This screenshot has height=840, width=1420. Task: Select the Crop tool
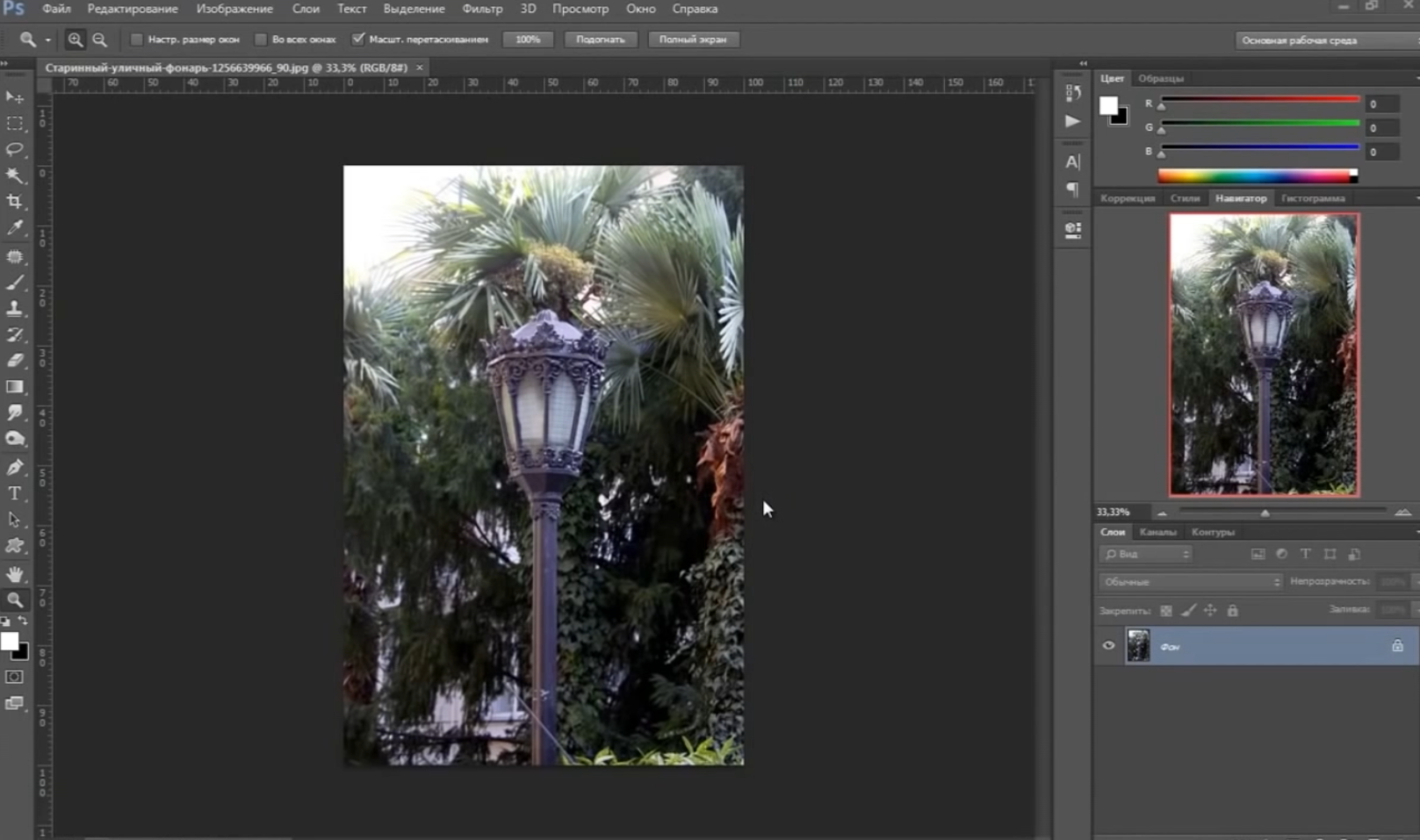(x=15, y=202)
